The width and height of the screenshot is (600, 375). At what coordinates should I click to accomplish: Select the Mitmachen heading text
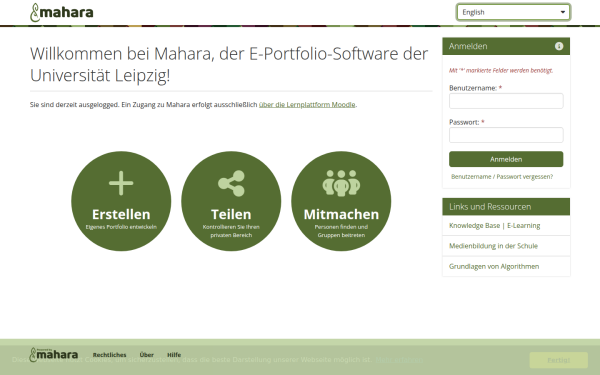click(x=341, y=214)
